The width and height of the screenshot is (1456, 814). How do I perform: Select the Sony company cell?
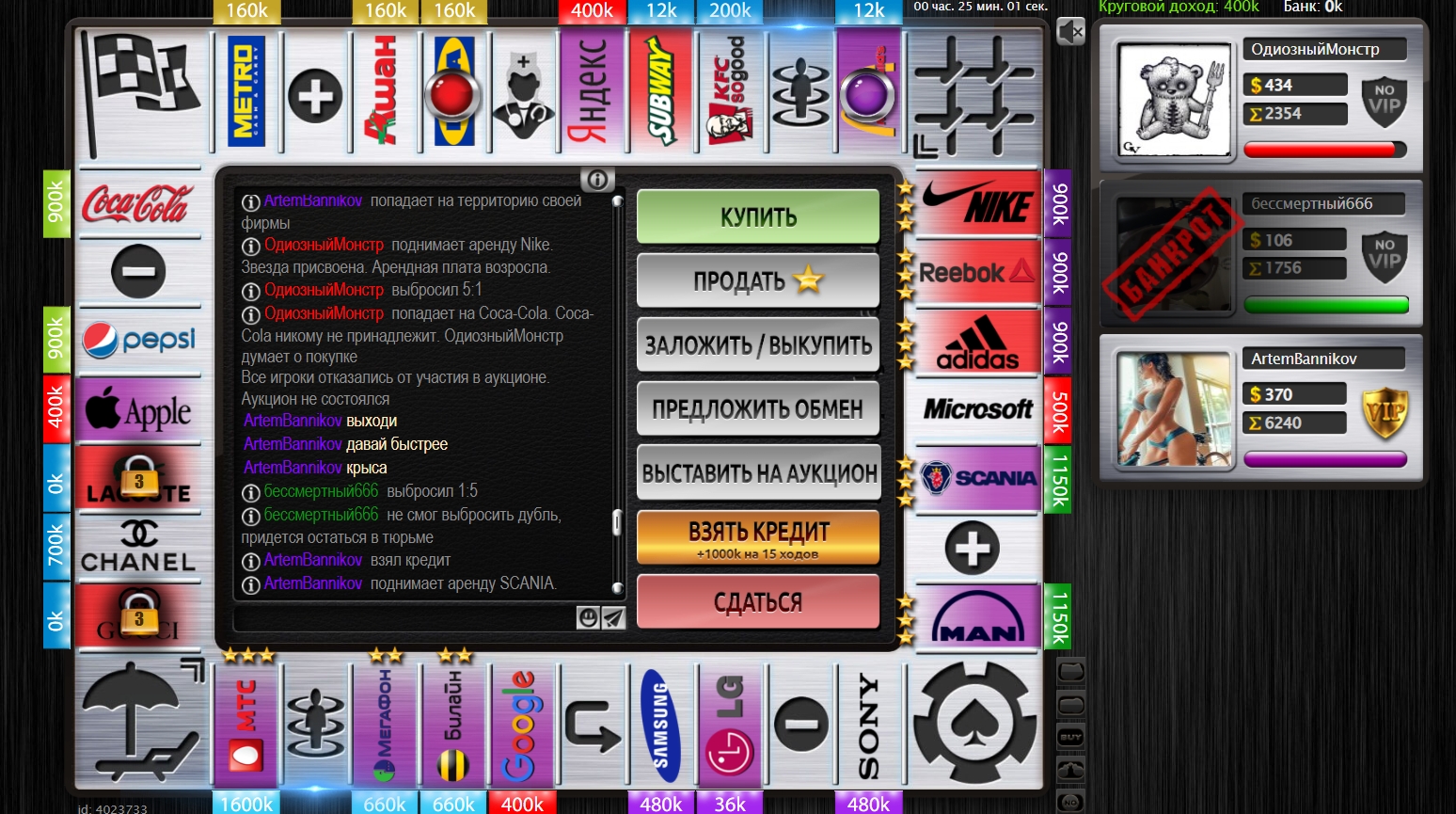[x=868, y=725]
